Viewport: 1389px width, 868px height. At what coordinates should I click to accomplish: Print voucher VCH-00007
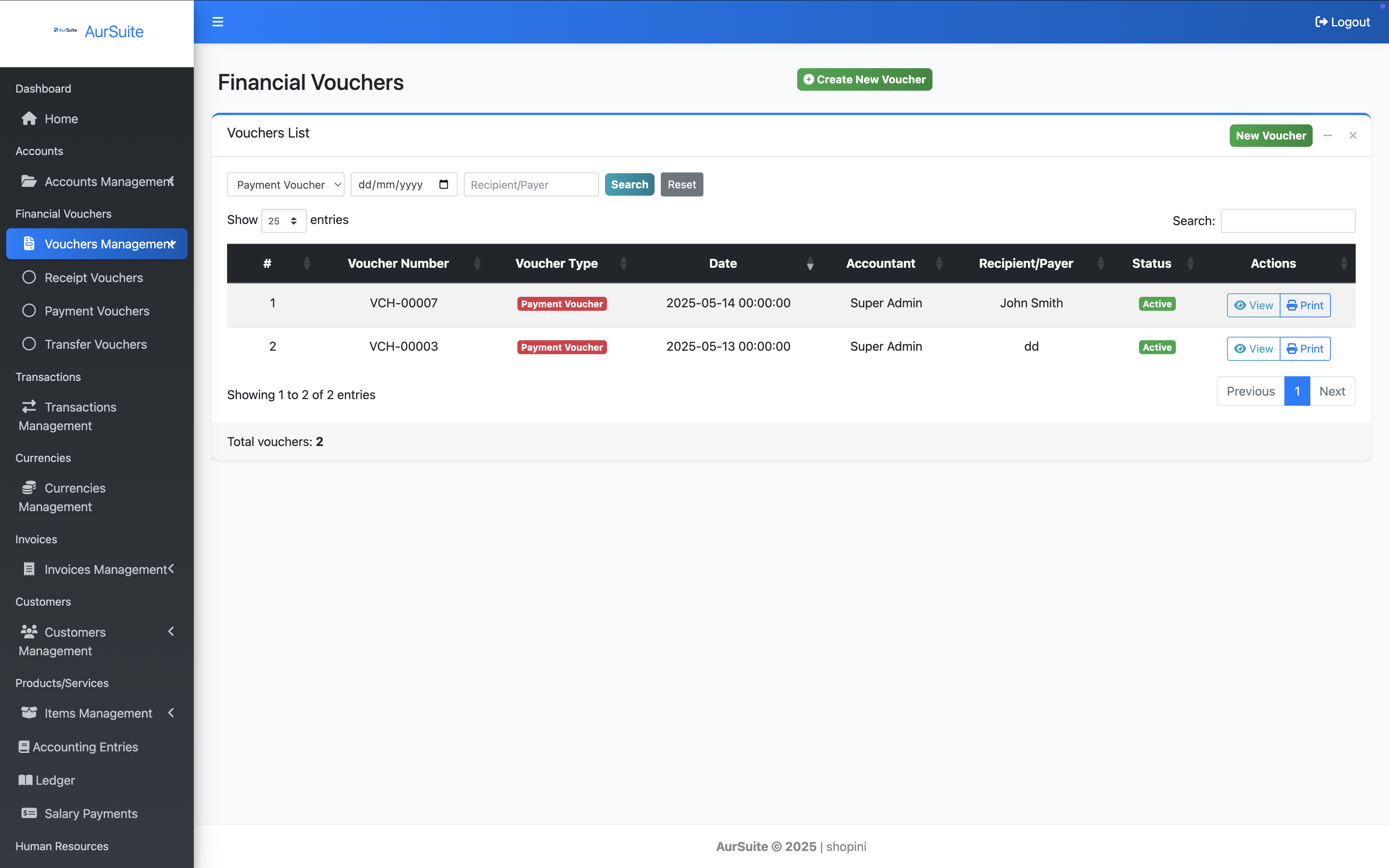point(1305,305)
